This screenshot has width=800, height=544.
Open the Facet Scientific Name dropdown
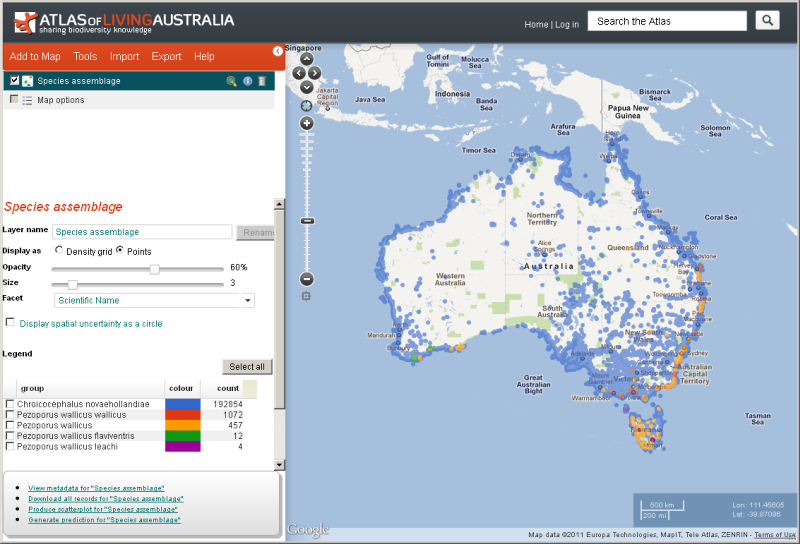click(x=154, y=300)
